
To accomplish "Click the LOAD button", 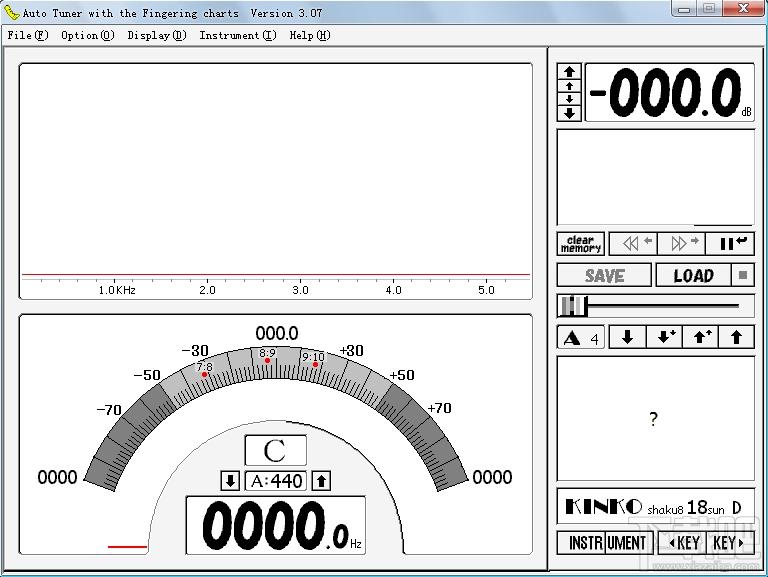I will [x=693, y=276].
